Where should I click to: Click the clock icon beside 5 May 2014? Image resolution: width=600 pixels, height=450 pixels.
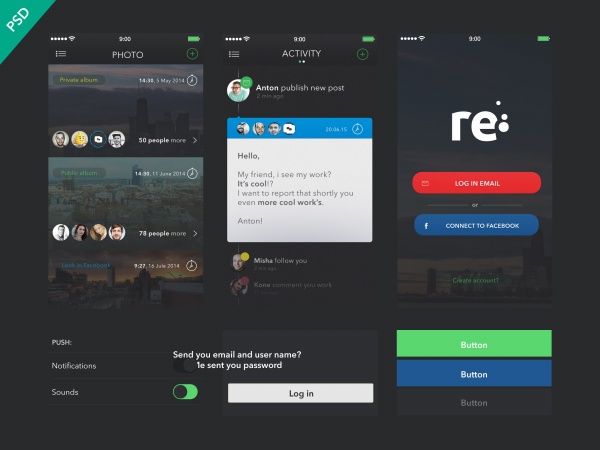point(192,80)
